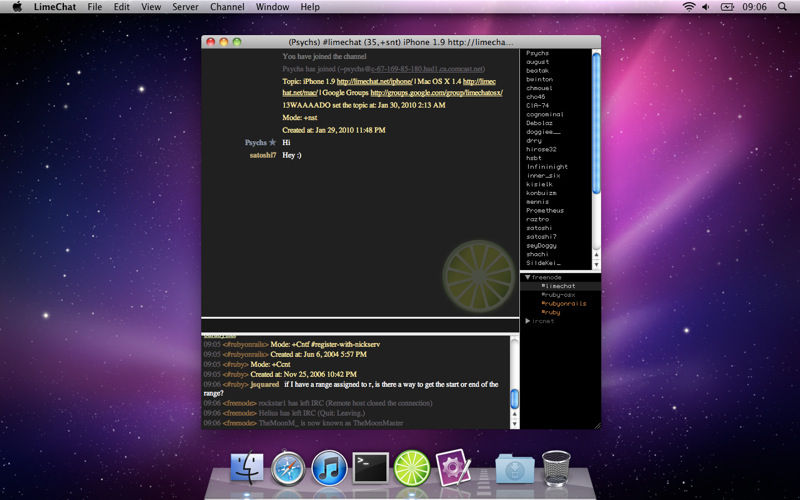800x500 pixels.
Task: Select user inner_six in member list
Action: [x=543, y=176]
